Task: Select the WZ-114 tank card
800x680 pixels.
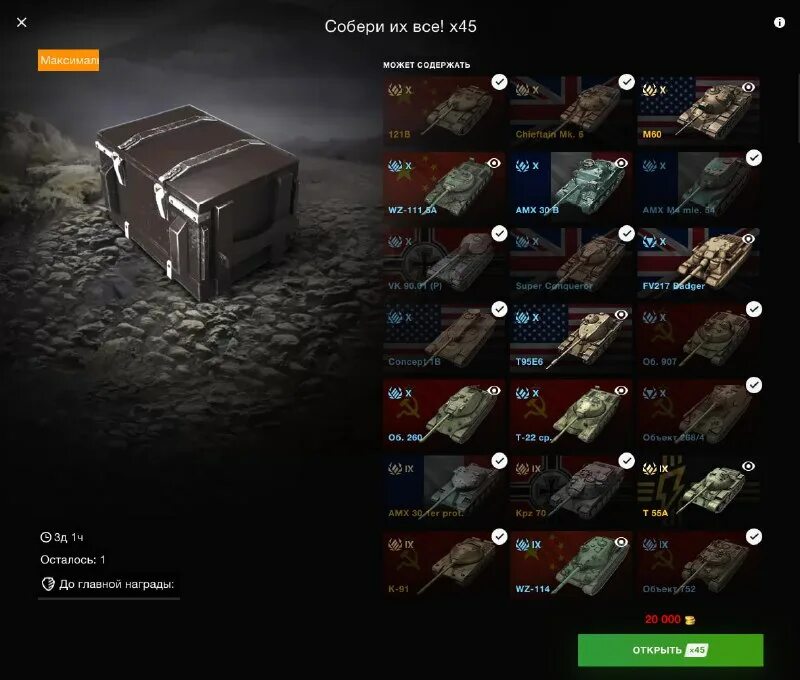Action: tap(571, 565)
